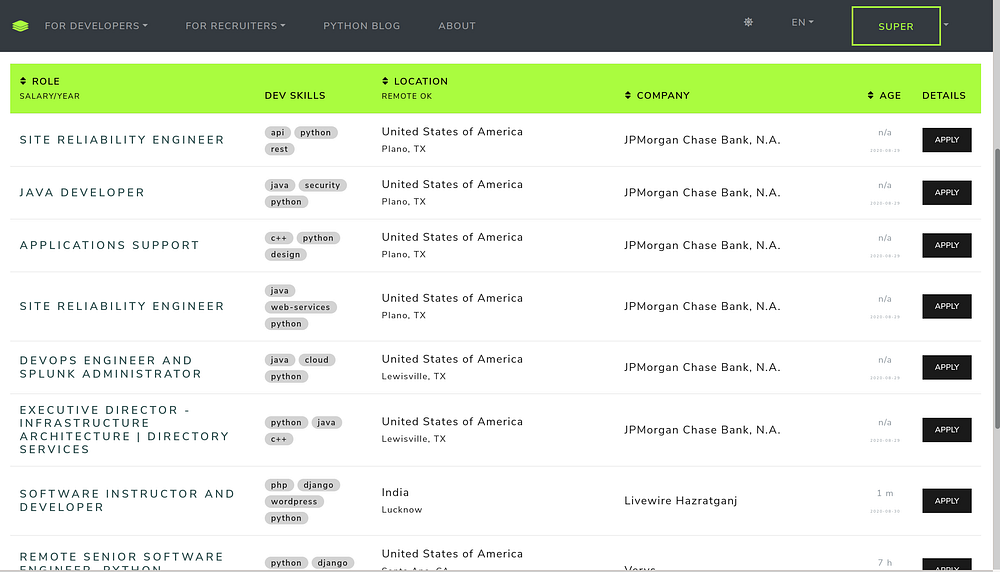Screen dimensions: 1000x572
Task: Expand the caret next to SUPER button
Action: click(x=946, y=25)
